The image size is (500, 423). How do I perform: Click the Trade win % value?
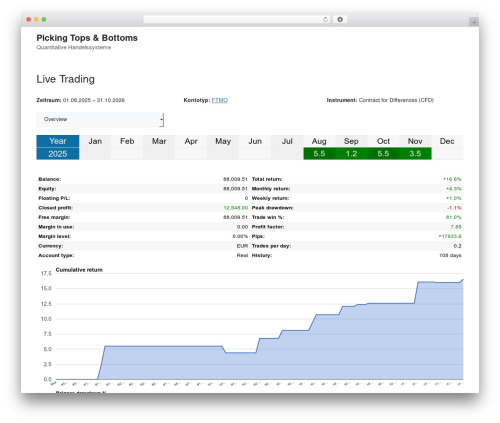(x=454, y=217)
